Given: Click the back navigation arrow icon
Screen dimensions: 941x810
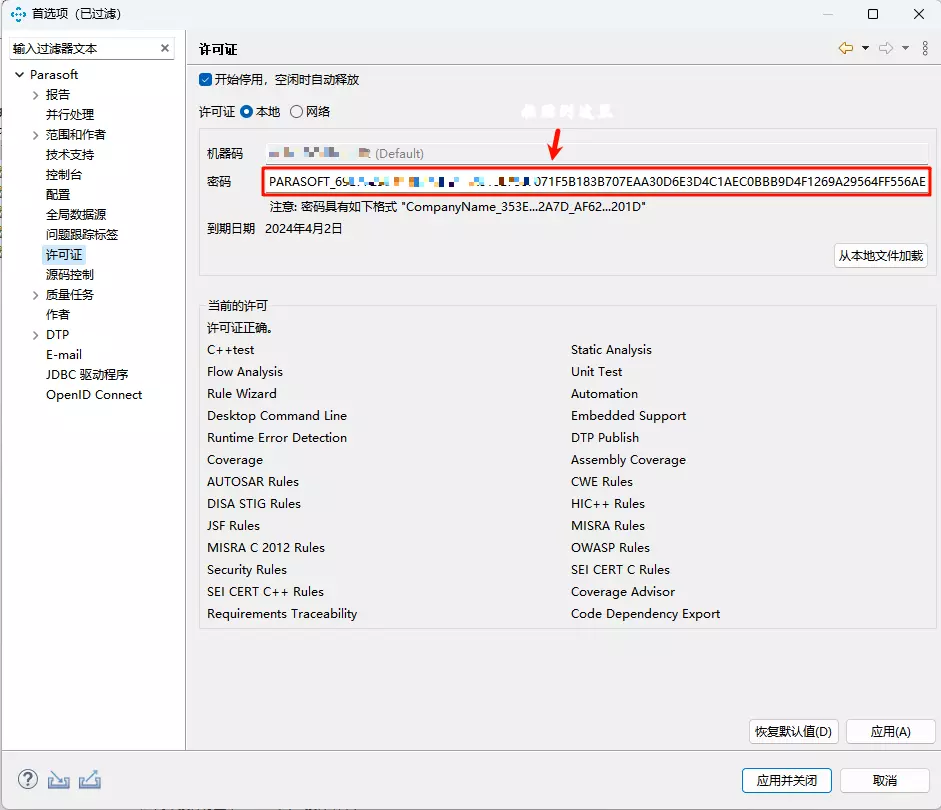Looking at the screenshot, I should point(846,48).
